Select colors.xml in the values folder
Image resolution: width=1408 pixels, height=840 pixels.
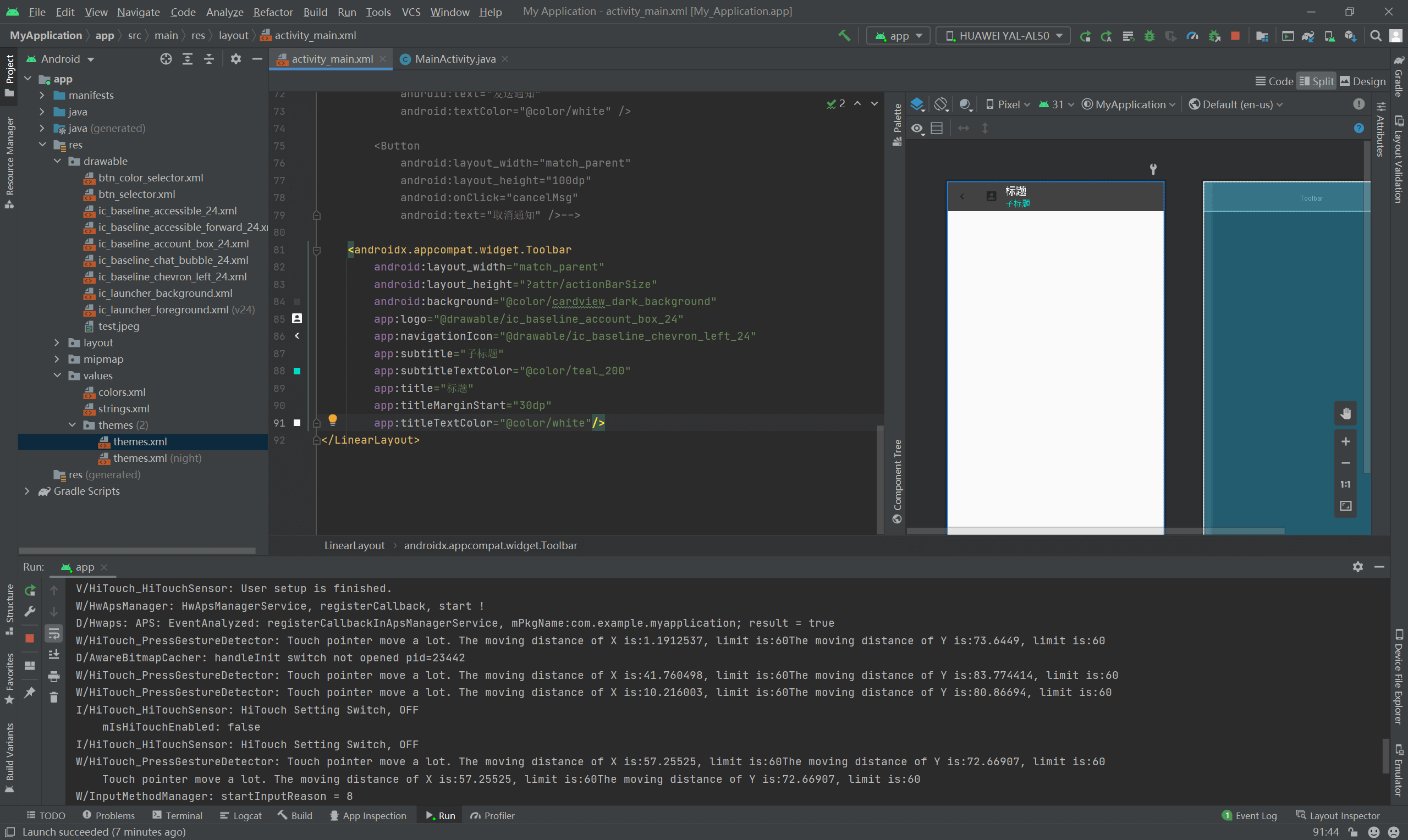click(x=121, y=392)
